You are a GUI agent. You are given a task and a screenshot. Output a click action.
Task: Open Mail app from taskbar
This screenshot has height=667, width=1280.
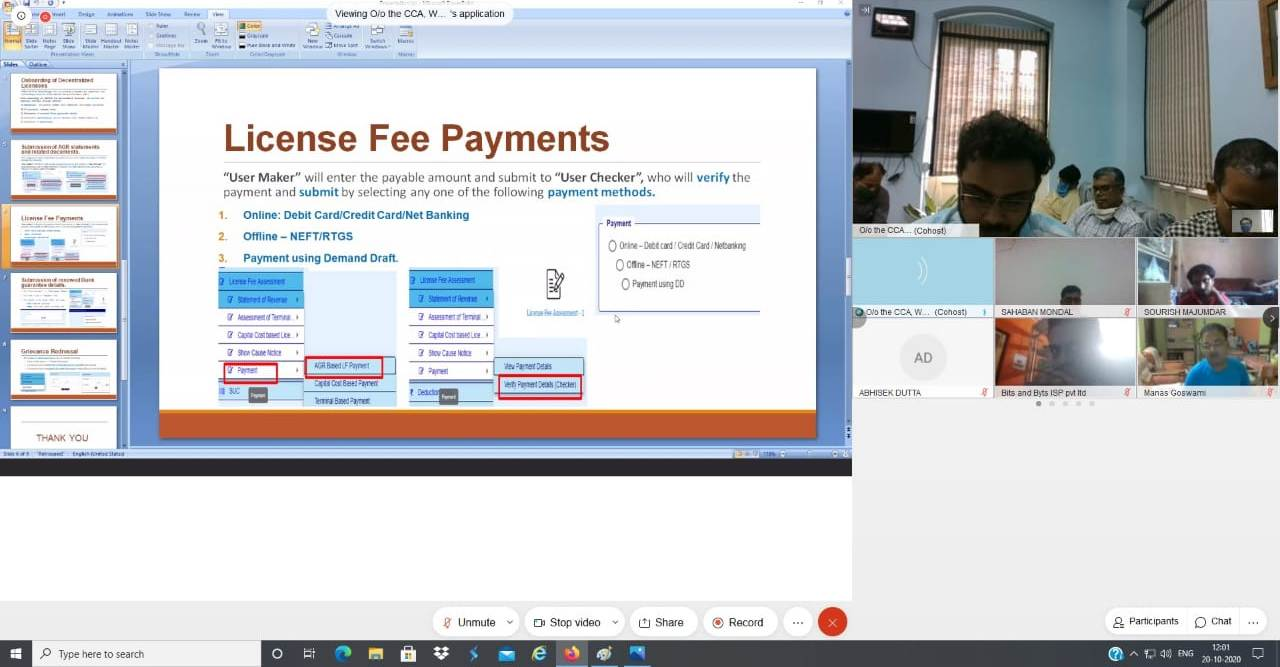point(506,654)
